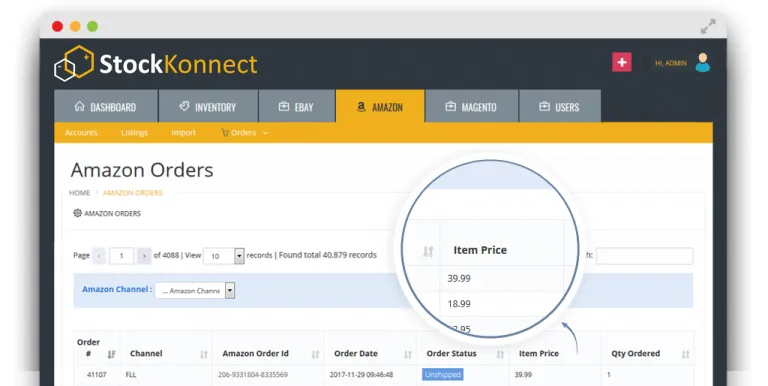Sort by Amazon Order Id icon

315,354
